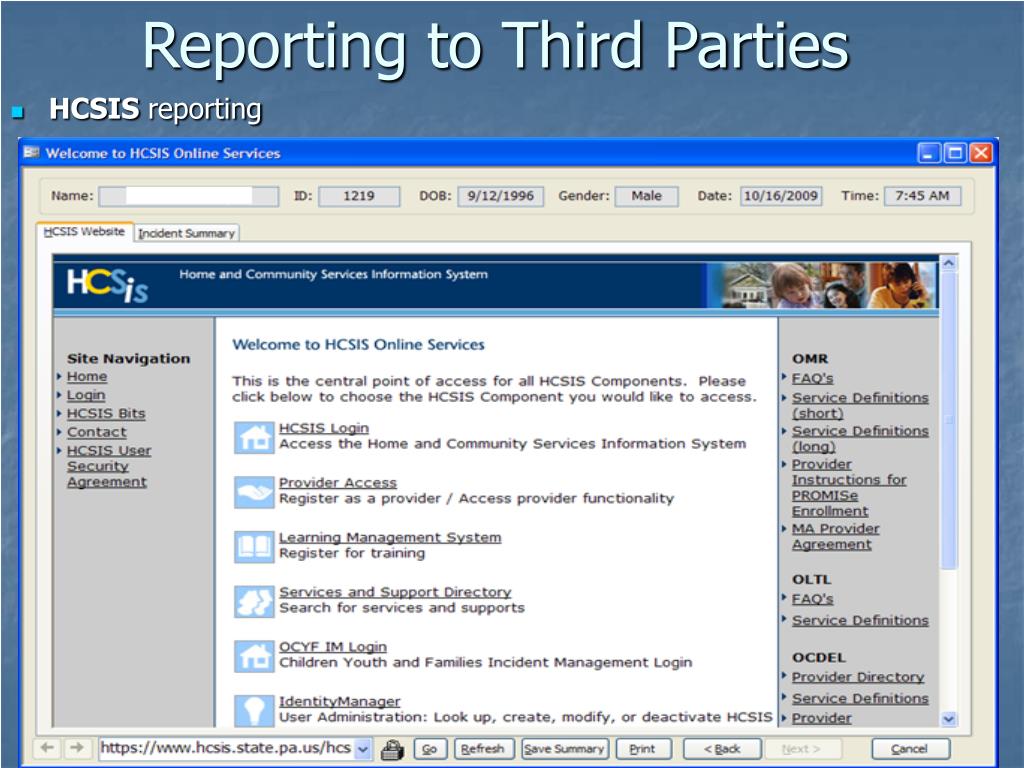Viewport: 1024px width, 768px height.
Task: Open the MA Provider Agreement link
Action: 835,537
